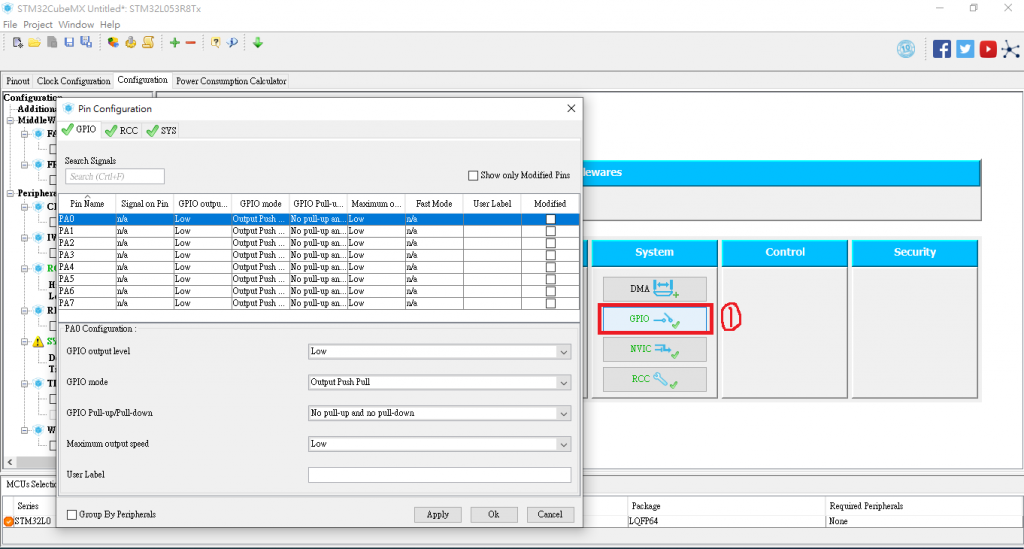
Task: Switch to the Clock Configuration tab
Action: point(73,81)
